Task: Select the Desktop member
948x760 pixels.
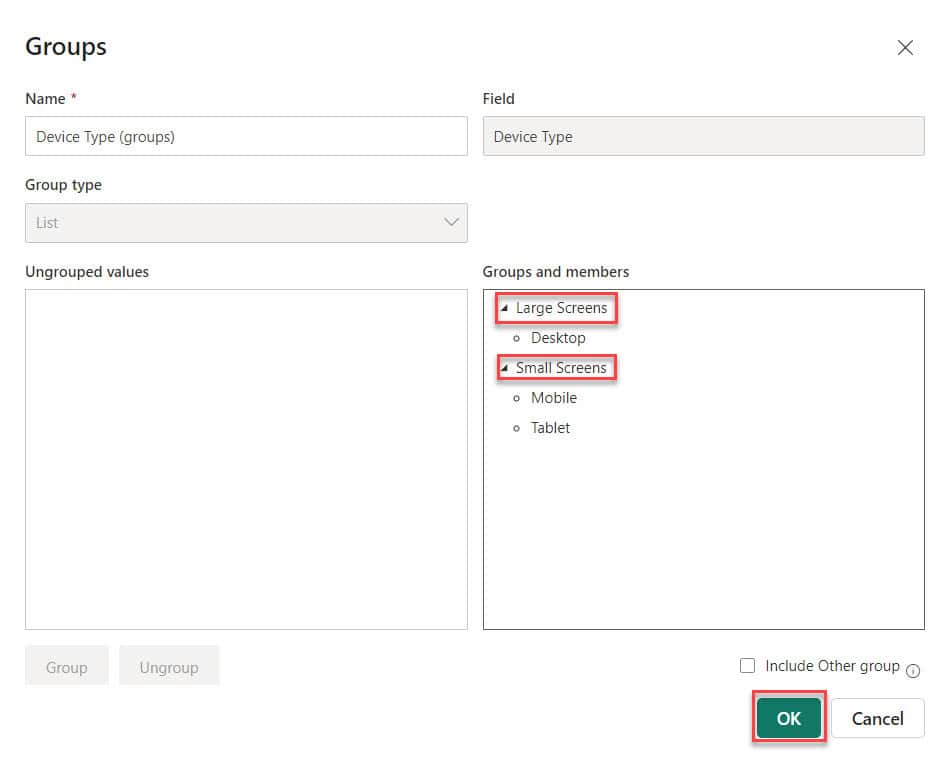Action: tap(558, 338)
